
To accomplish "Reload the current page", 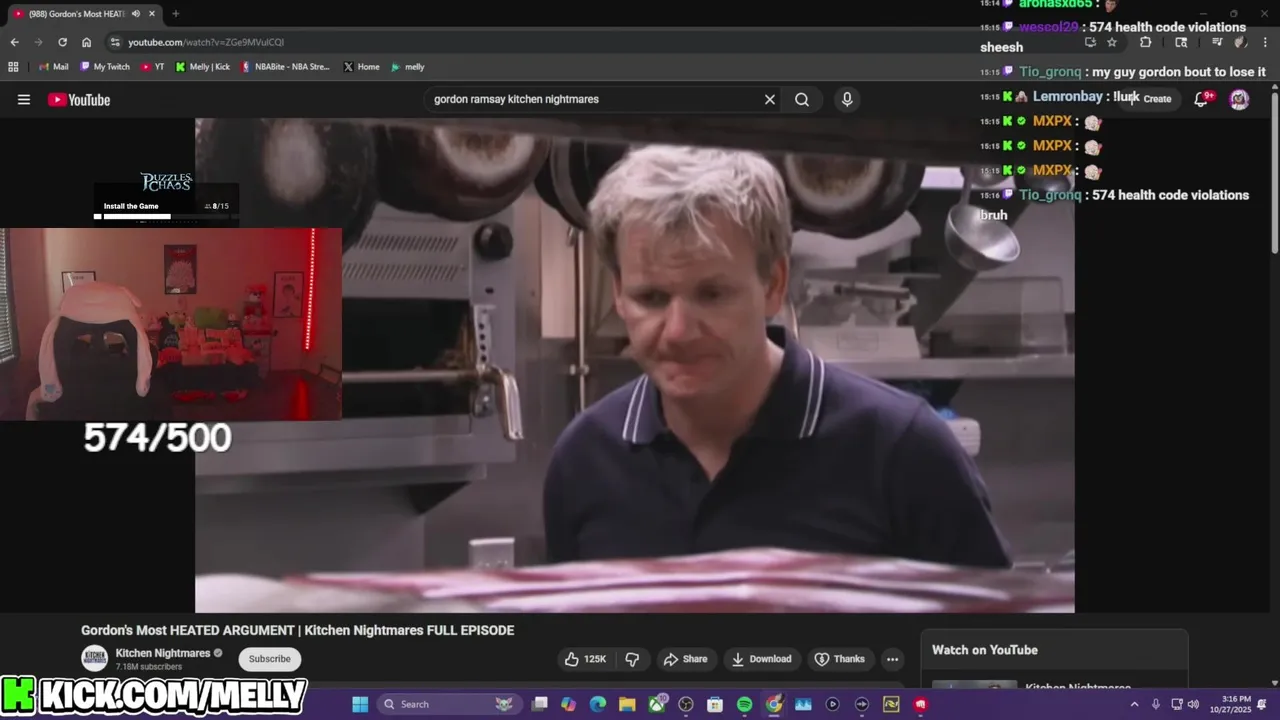I will click(x=62, y=42).
